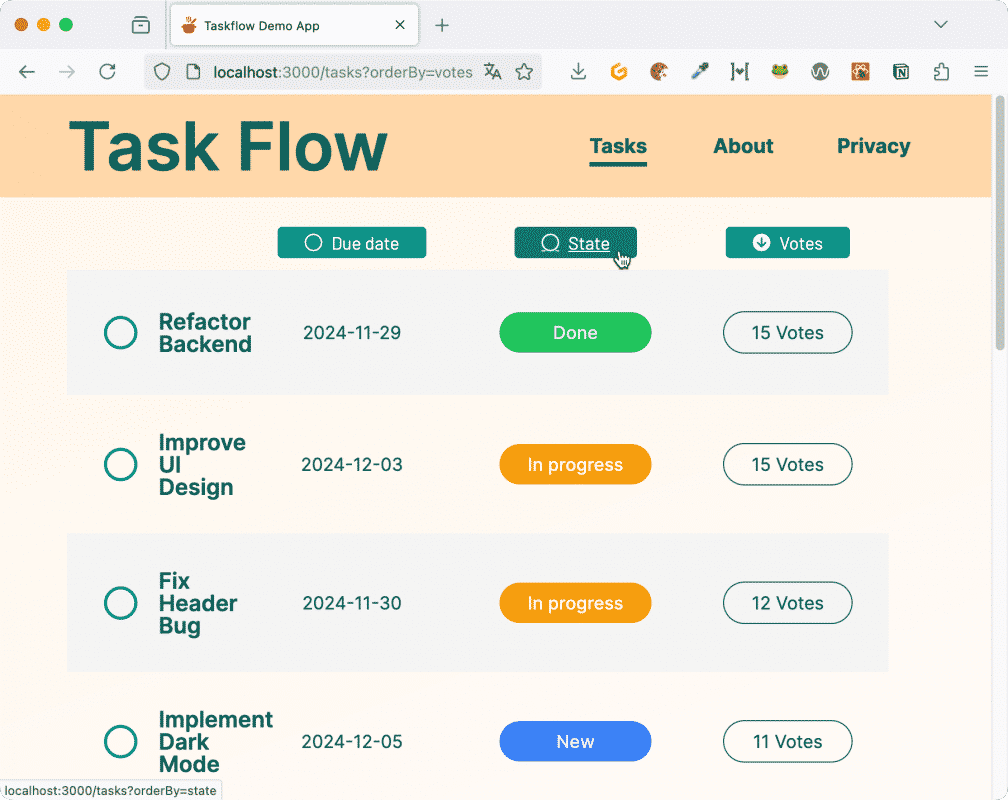1008x800 pixels.
Task: Reload the Taskflow page
Action: (109, 72)
